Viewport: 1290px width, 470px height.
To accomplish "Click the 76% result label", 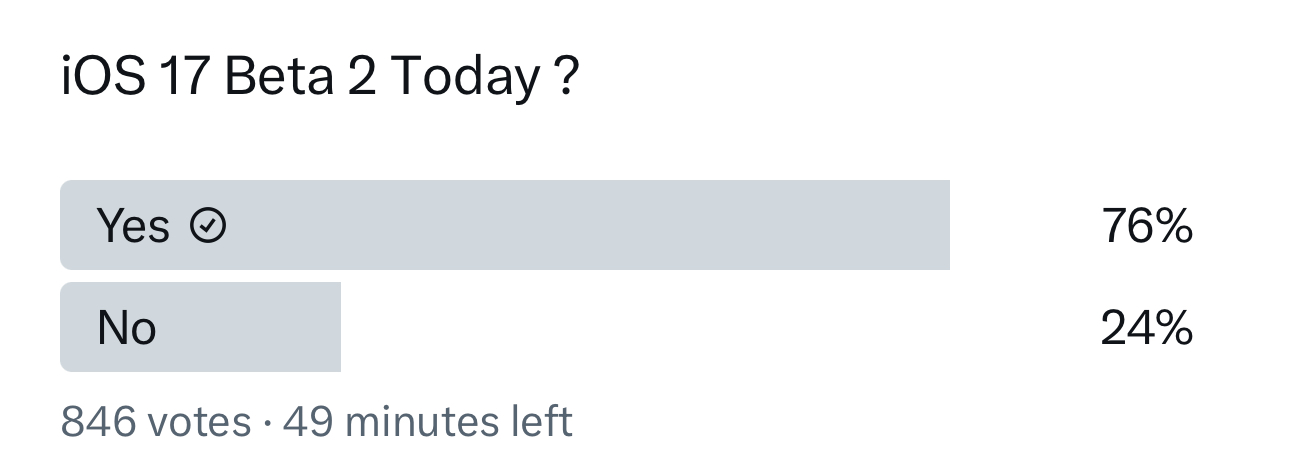I will click(x=1146, y=226).
